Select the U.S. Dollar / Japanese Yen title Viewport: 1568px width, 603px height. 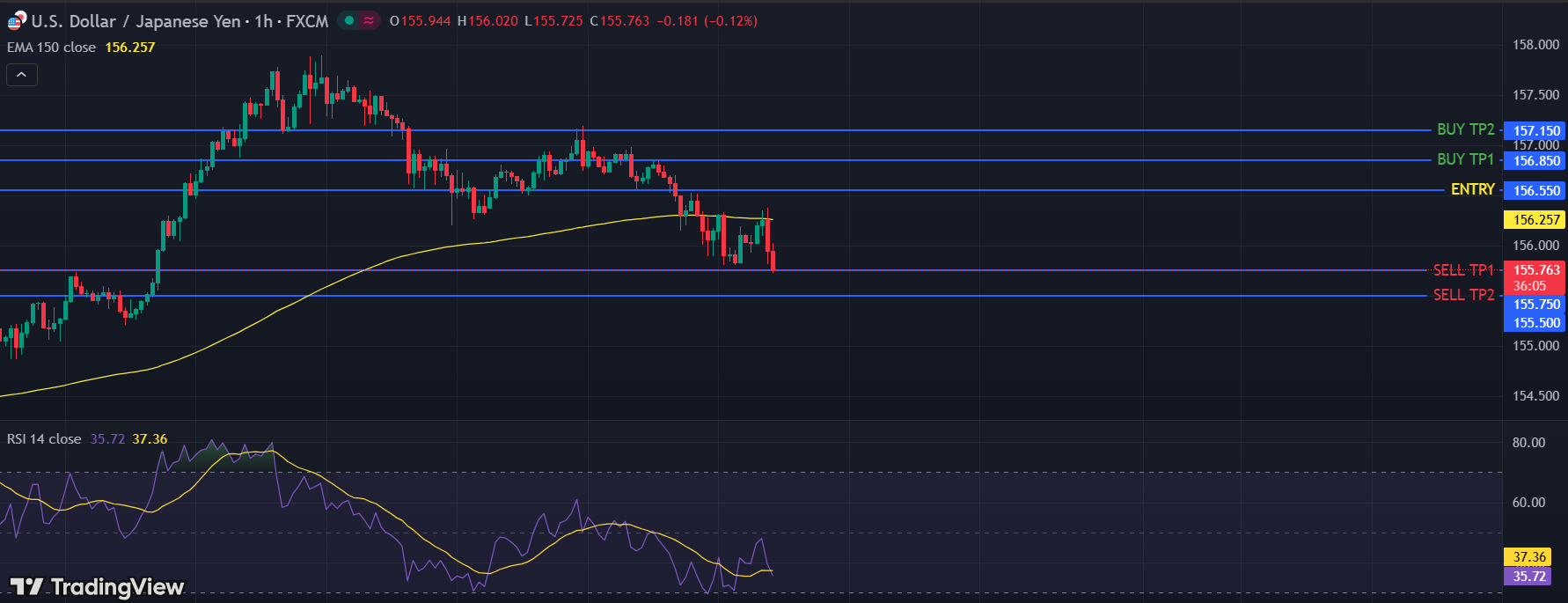[136, 21]
